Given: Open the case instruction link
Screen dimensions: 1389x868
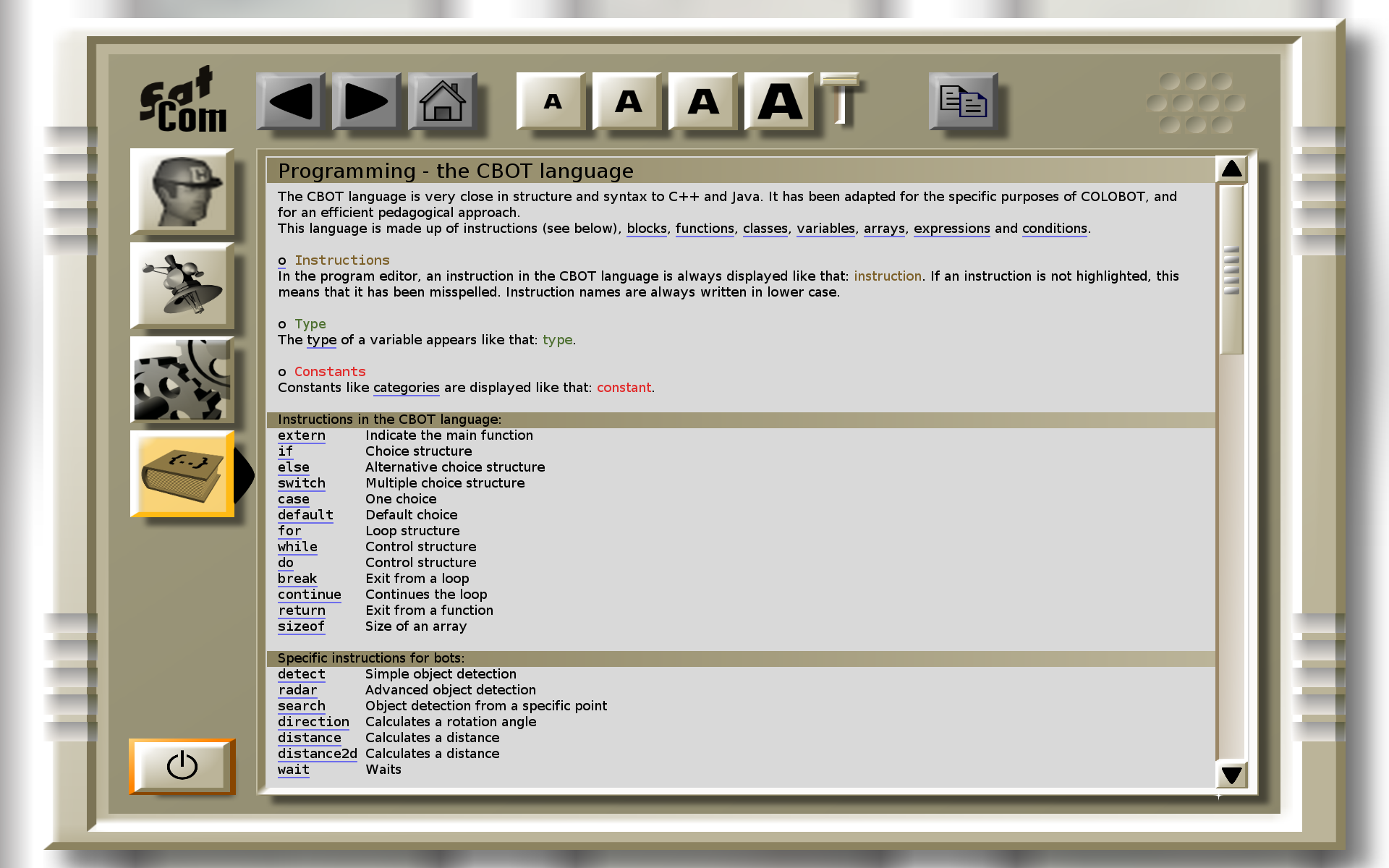Looking at the screenshot, I should point(293,499).
